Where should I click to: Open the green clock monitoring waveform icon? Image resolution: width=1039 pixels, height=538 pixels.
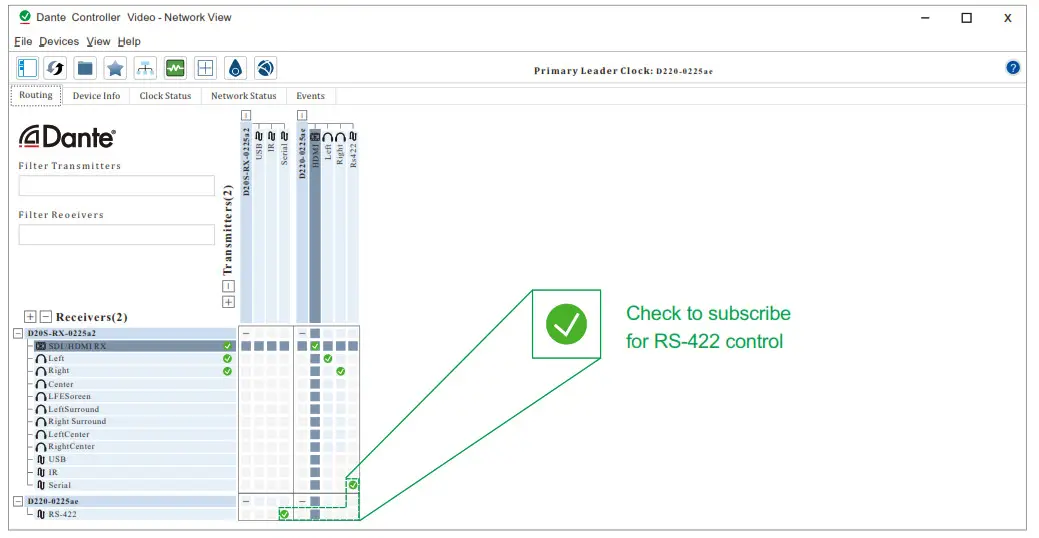point(176,68)
